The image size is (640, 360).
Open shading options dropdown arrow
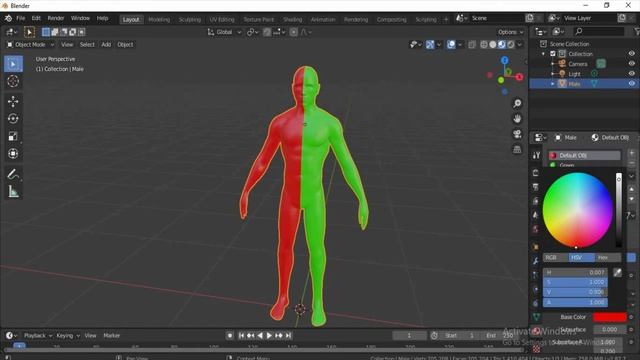520,44
